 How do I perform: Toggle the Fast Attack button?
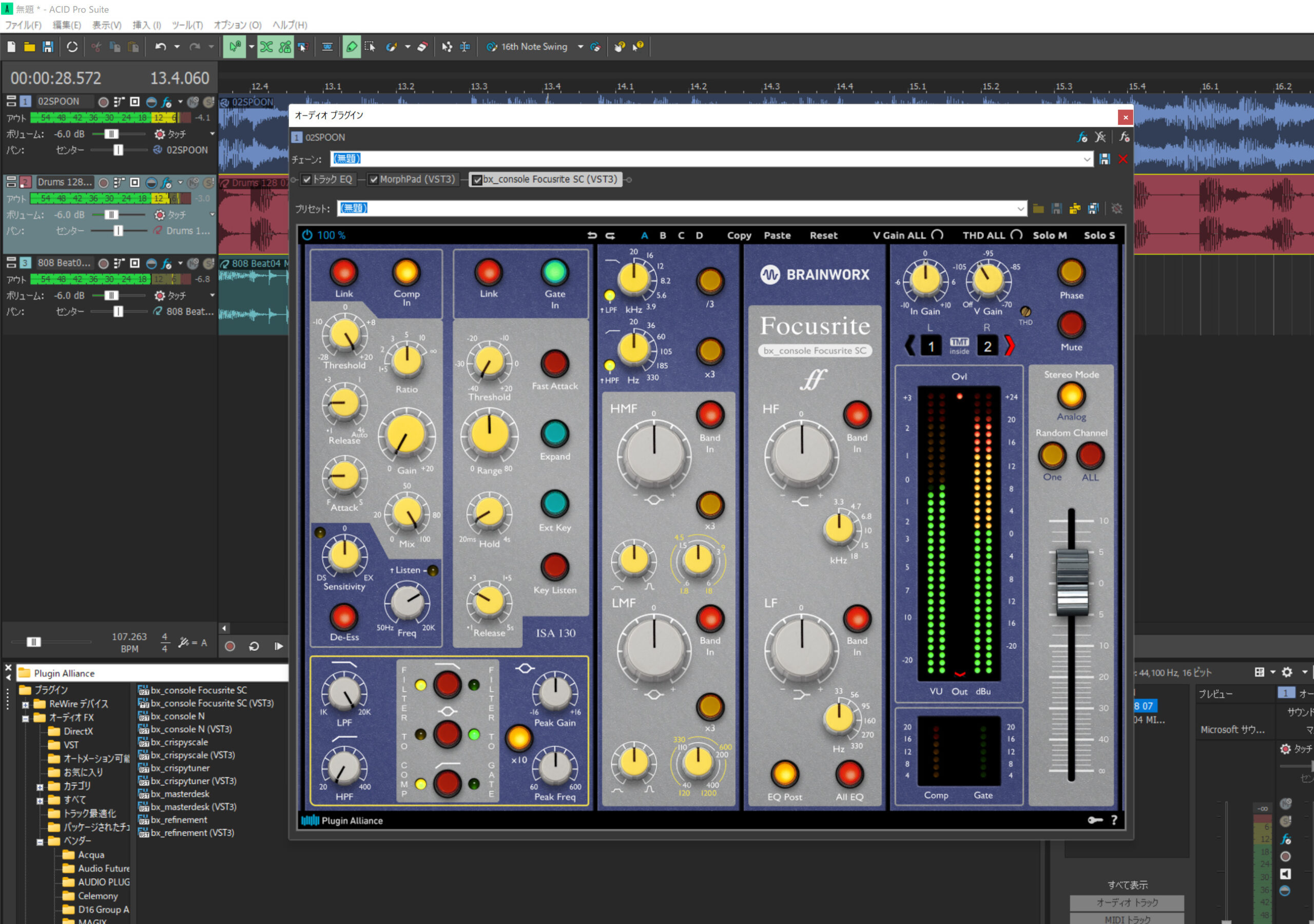[x=554, y=363]
